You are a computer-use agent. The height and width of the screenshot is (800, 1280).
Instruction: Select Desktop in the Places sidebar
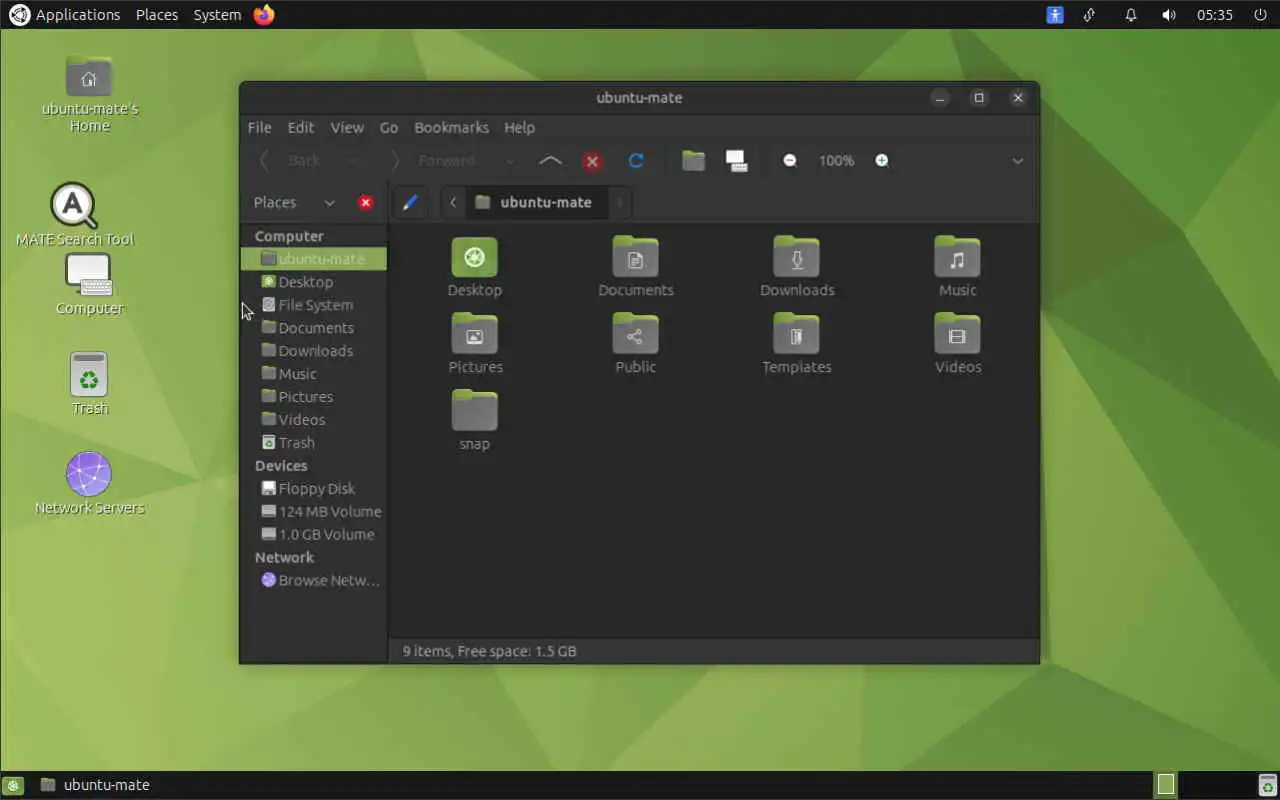click(314, 282)
